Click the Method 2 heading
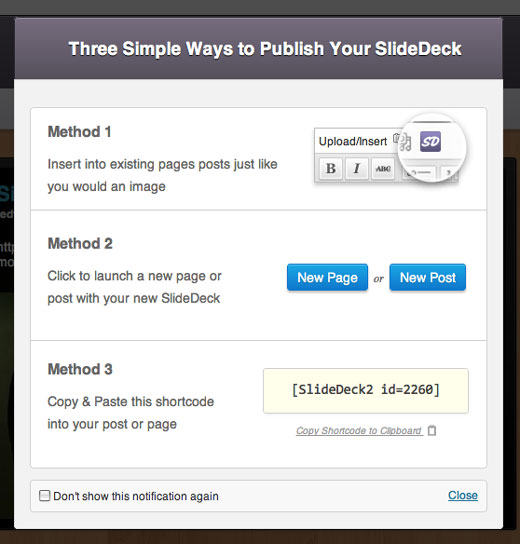 [80, 244]
